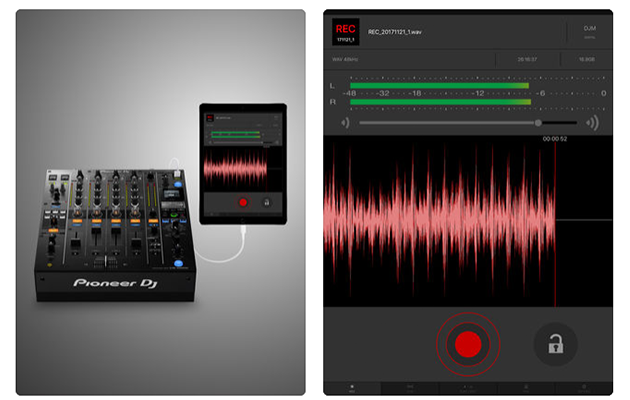Click the playhead time marker 00:00:52
Viewport: 630px width, 400px height.
[555, 140]
